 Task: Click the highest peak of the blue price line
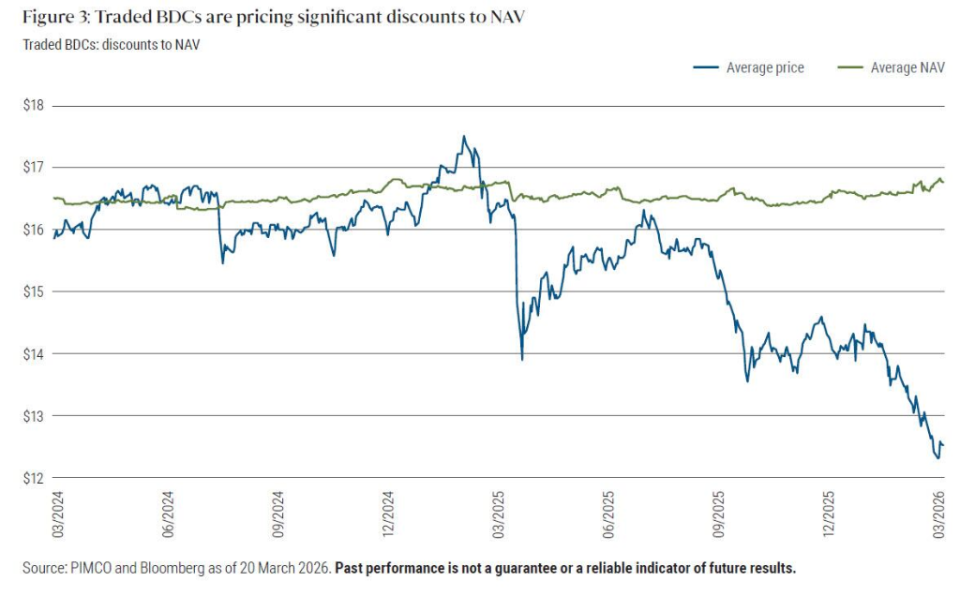[x=463, y=136]
